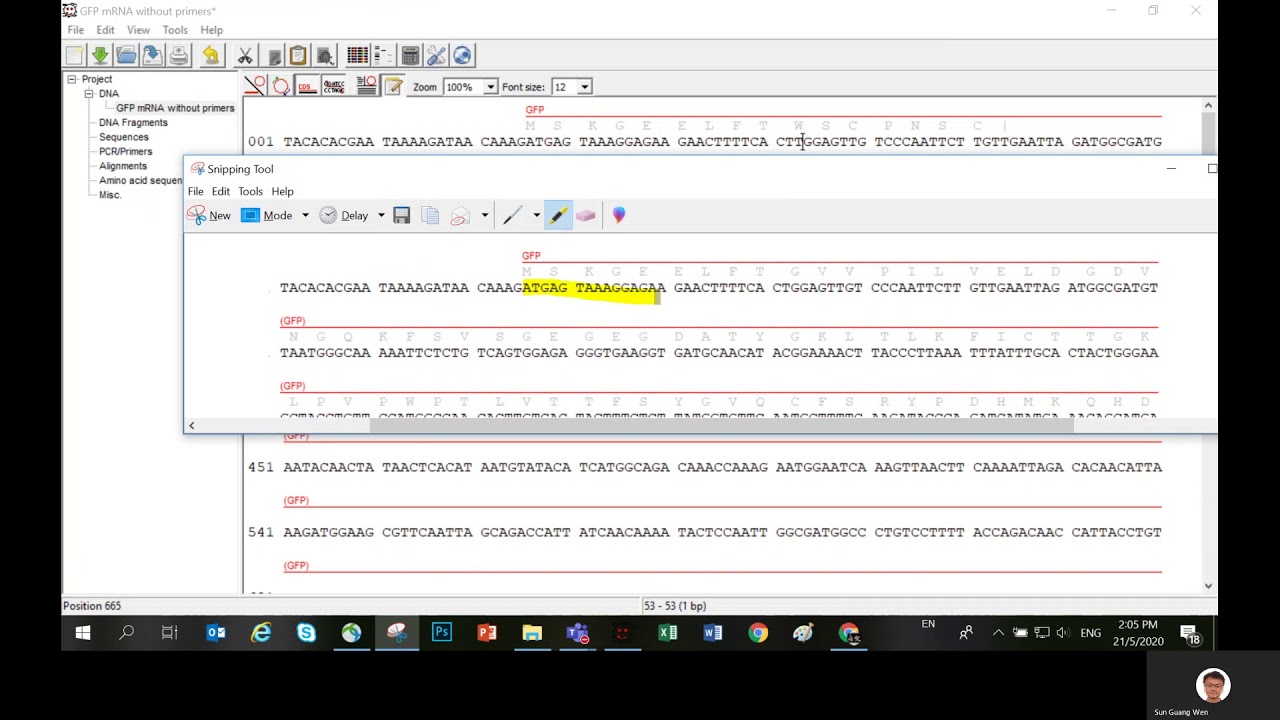This screenshot has height=720, width=1280.
Task: Click the New project icon in main toolbar
Action: click(x=75, y=56)
